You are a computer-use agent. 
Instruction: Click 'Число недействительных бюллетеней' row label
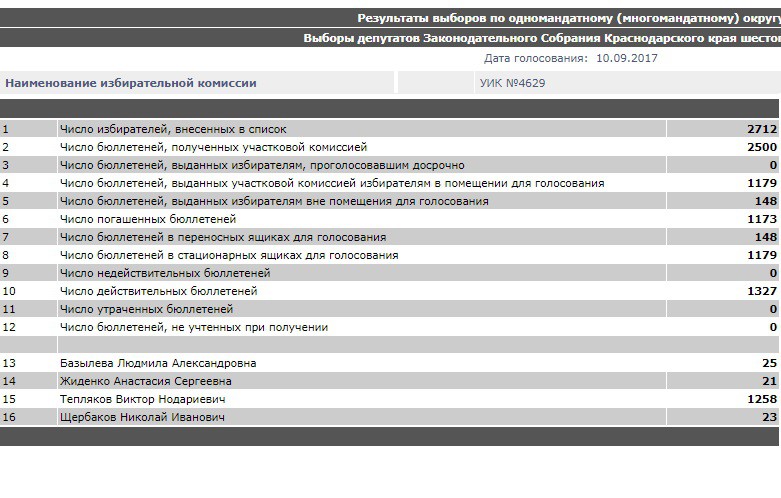[x=165, y=273]
